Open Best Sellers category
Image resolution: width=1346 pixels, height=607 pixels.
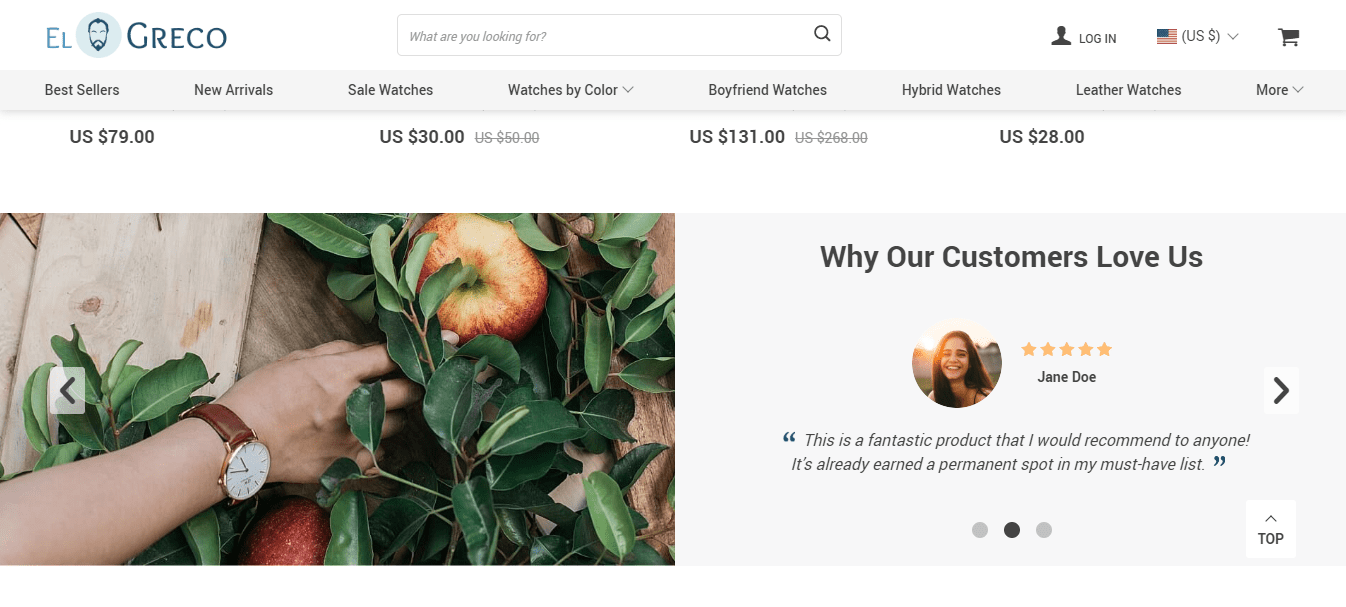(x=82, y=90)
